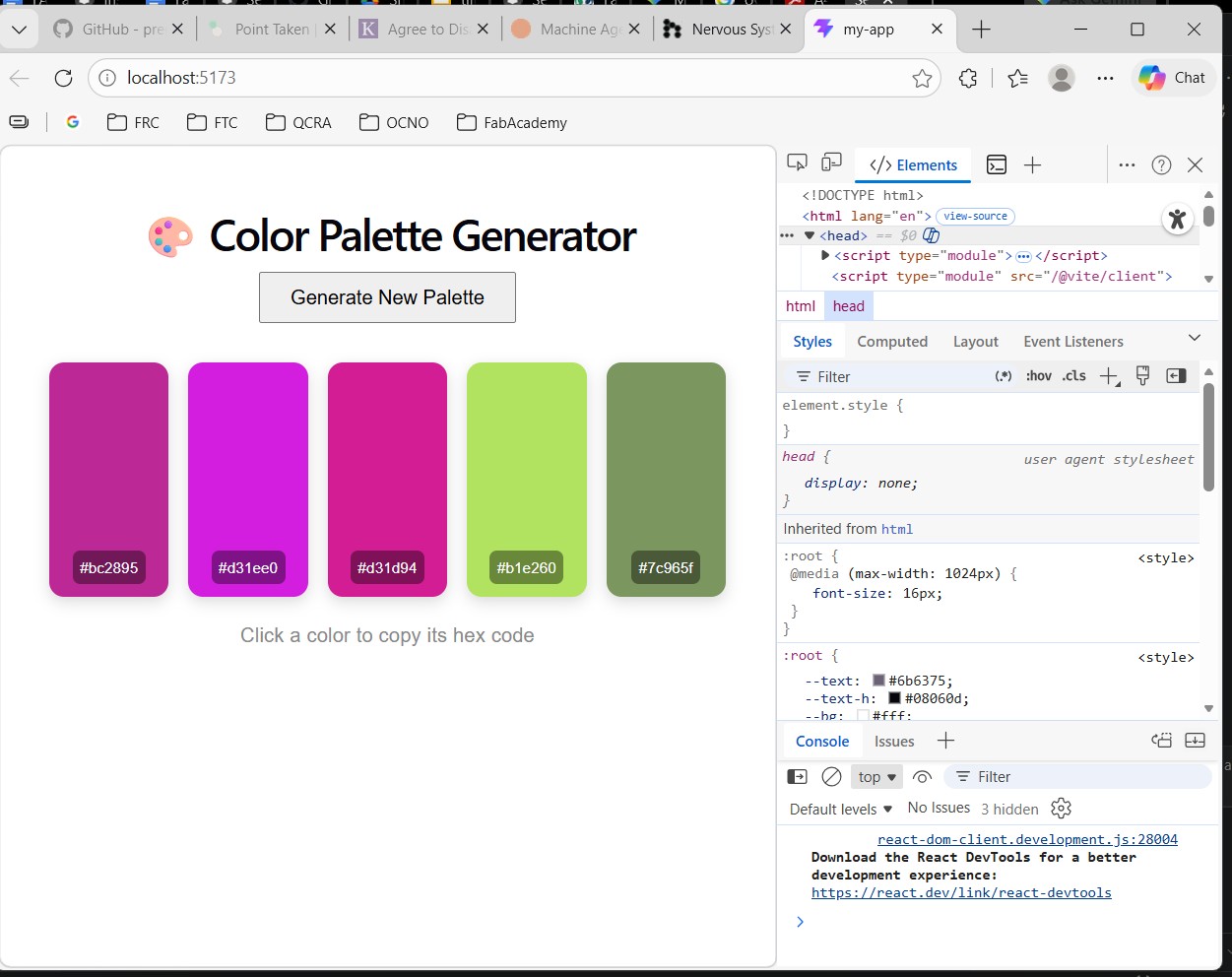This screenshot has width=1232, height=977.
Task: Click the site info icon in address bar
Action: coord(107,78)
